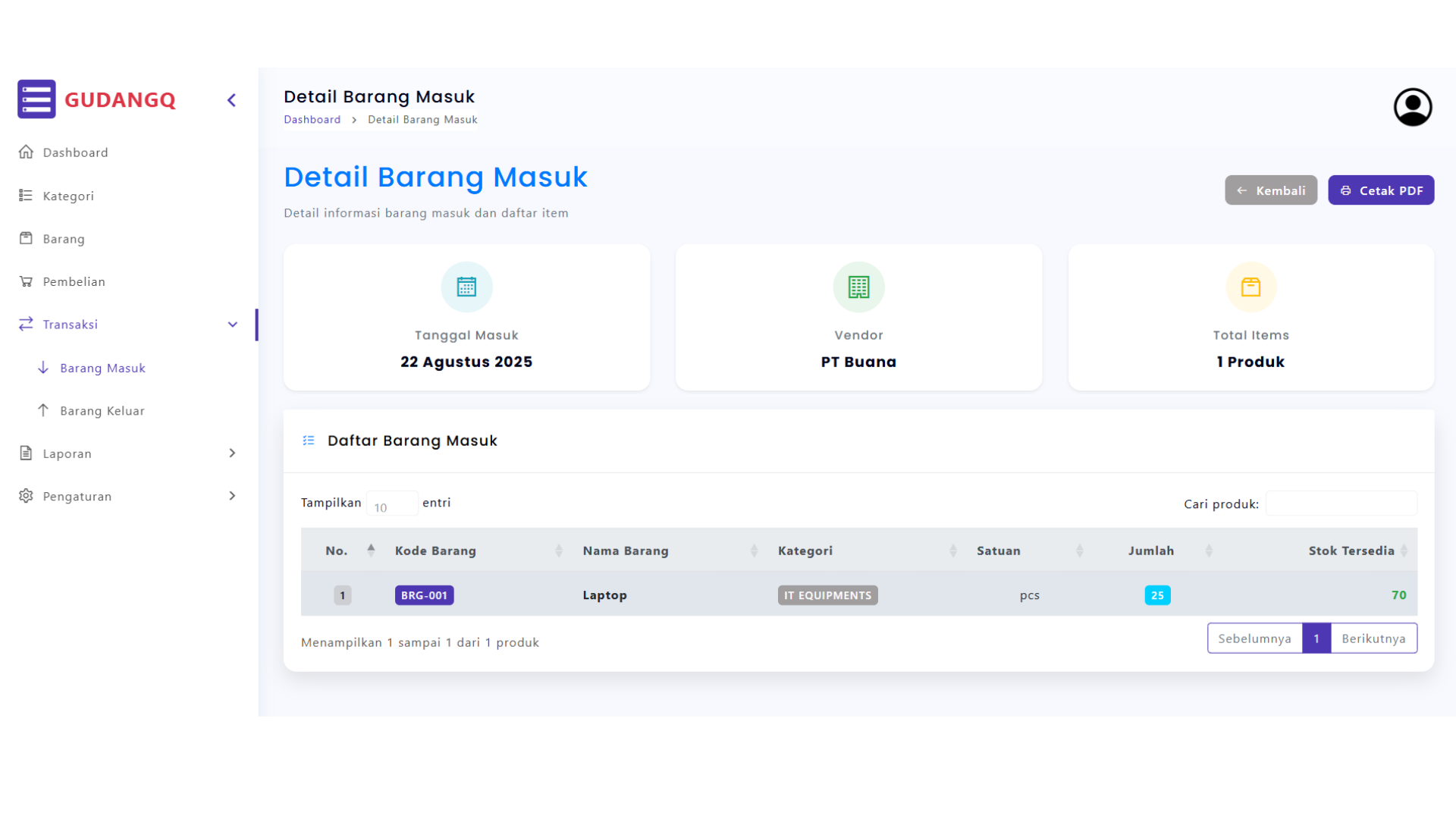Open the Kategori menu item
1456x819 pixels.
point(68,196)
